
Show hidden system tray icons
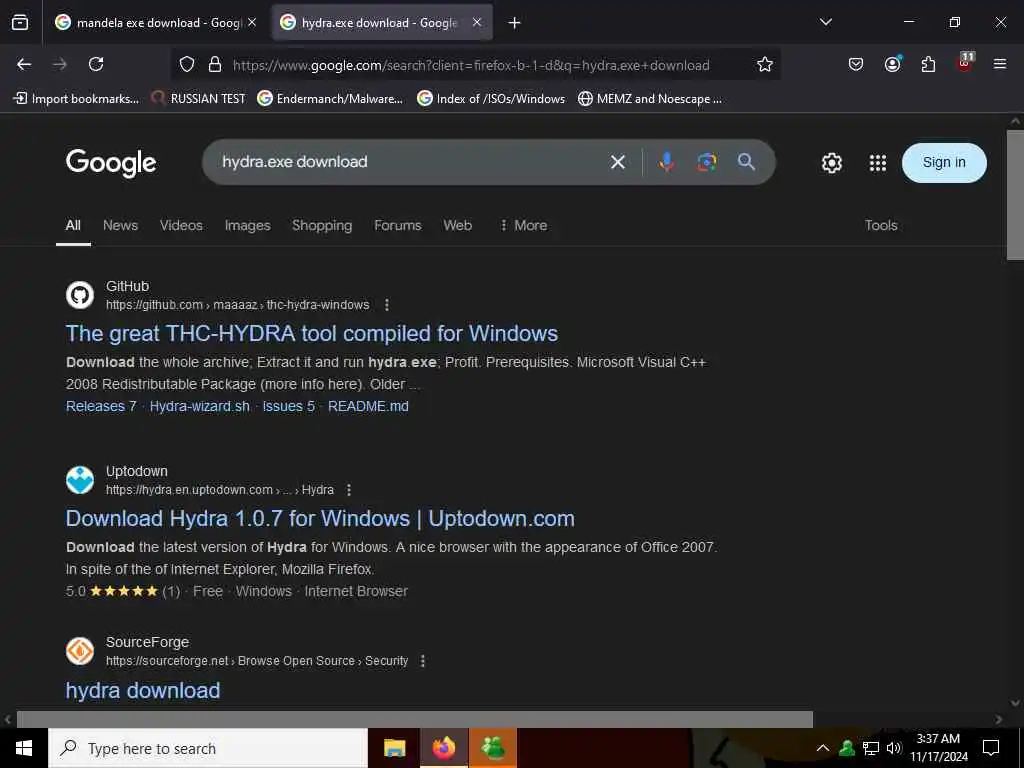822,748
